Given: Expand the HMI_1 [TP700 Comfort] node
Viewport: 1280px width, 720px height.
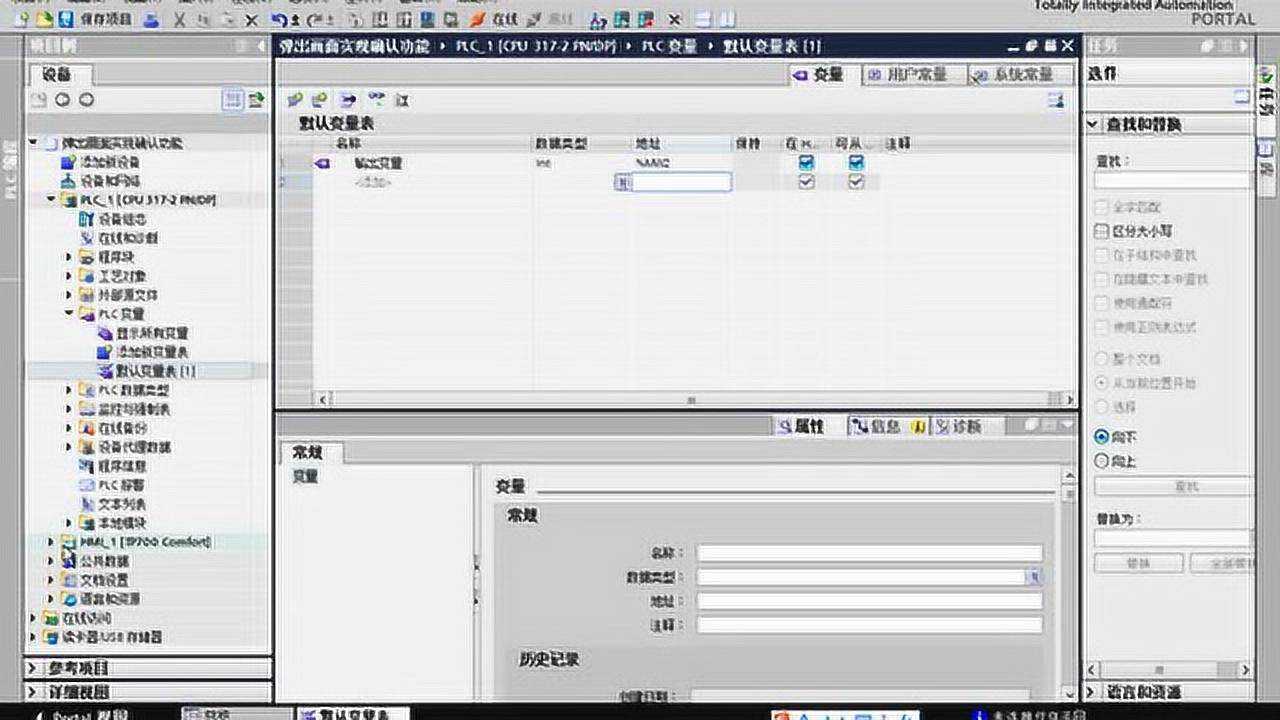Looking at the screenshot, I should (x=51, y=540).
